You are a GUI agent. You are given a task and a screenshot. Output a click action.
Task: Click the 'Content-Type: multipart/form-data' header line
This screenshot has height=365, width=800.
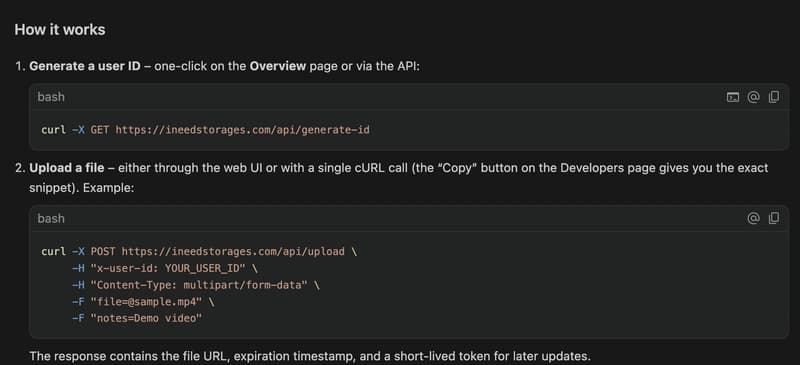click(x=196, y=285)
